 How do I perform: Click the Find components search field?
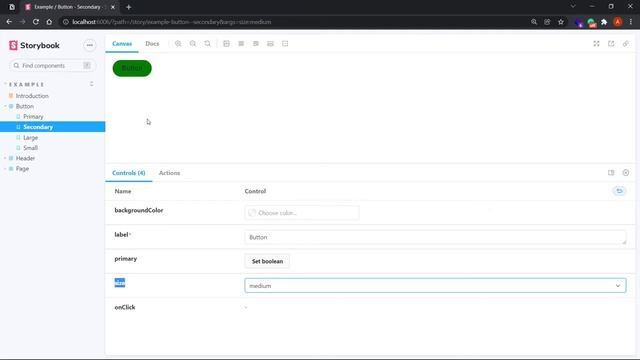click(x=52, y=65)
